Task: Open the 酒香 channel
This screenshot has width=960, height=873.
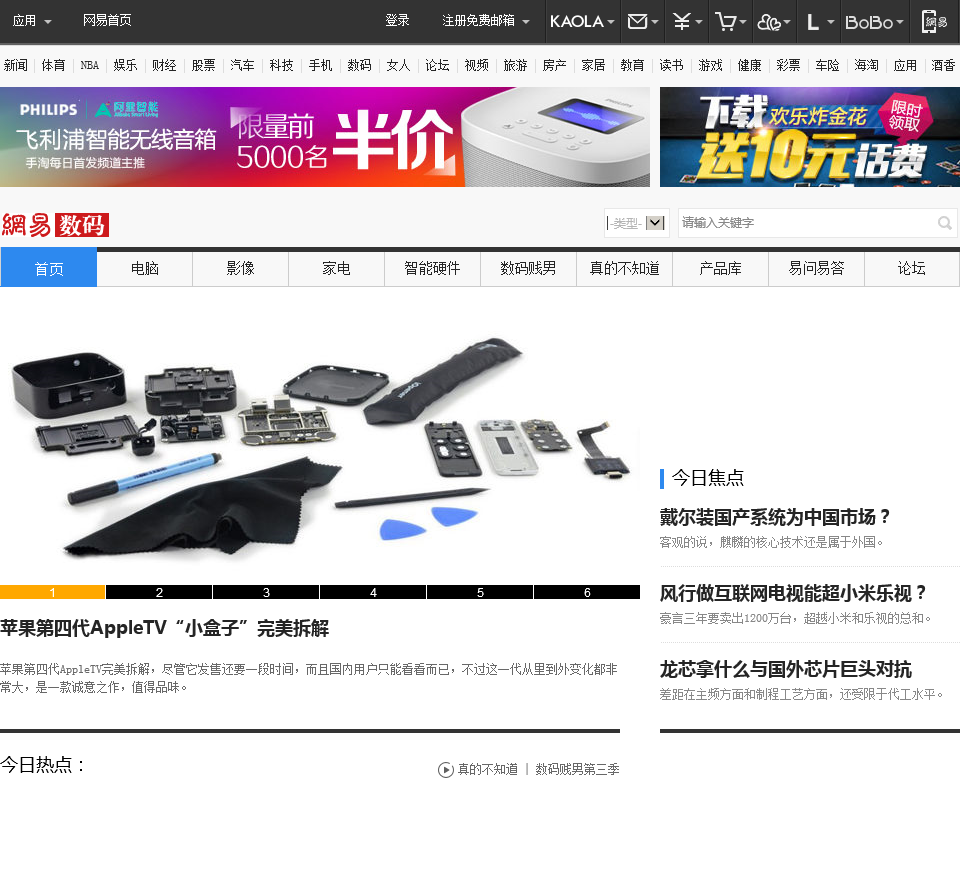Action: click(x=943, y=65)
